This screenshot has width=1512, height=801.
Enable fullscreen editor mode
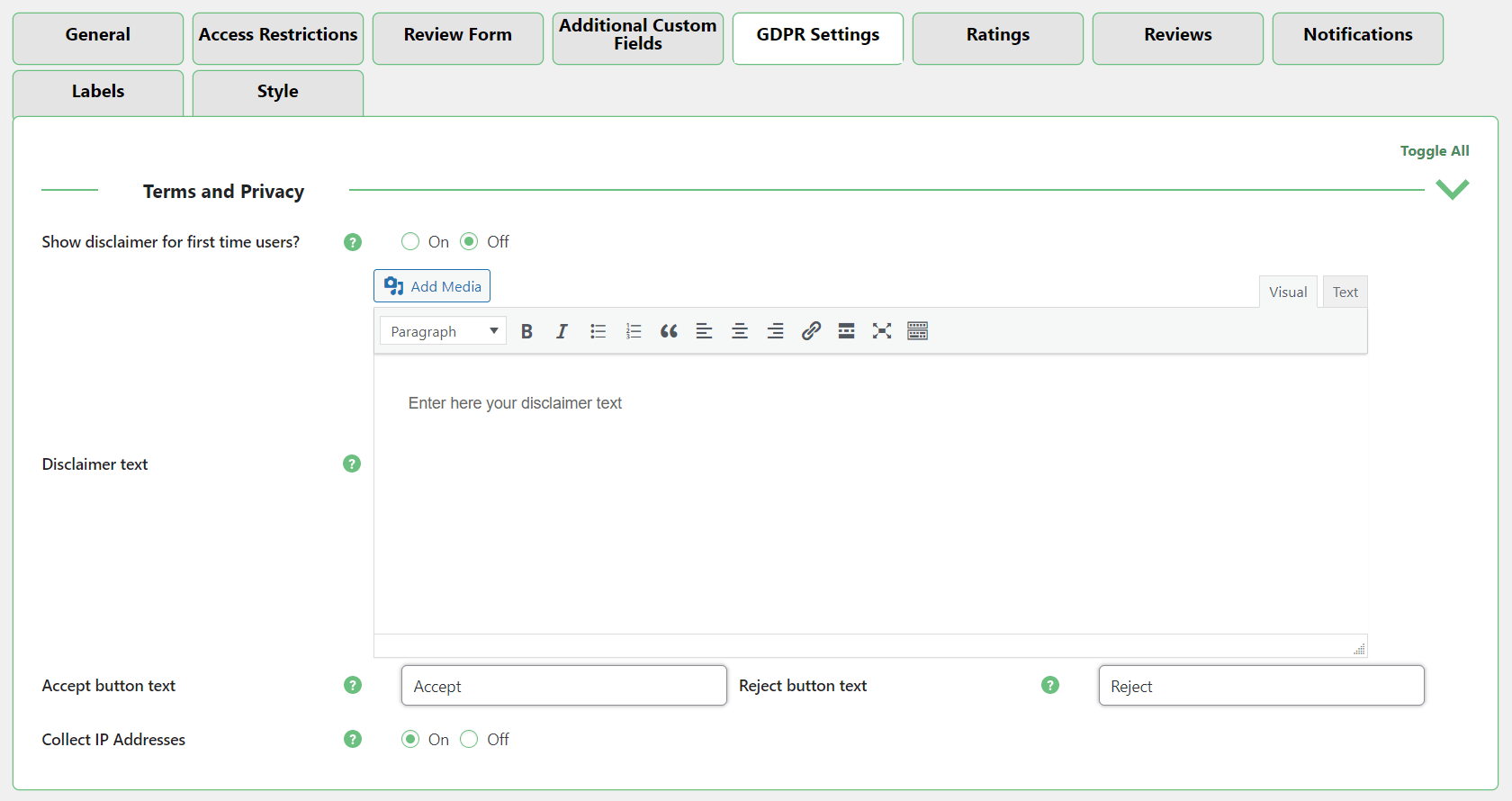882,331
